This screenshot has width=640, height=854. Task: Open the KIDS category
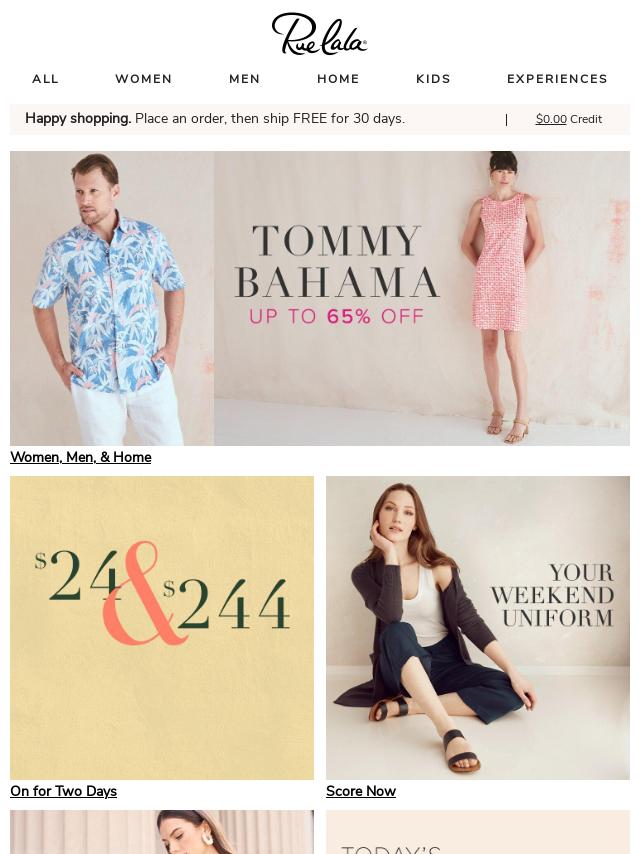(434, 79)
